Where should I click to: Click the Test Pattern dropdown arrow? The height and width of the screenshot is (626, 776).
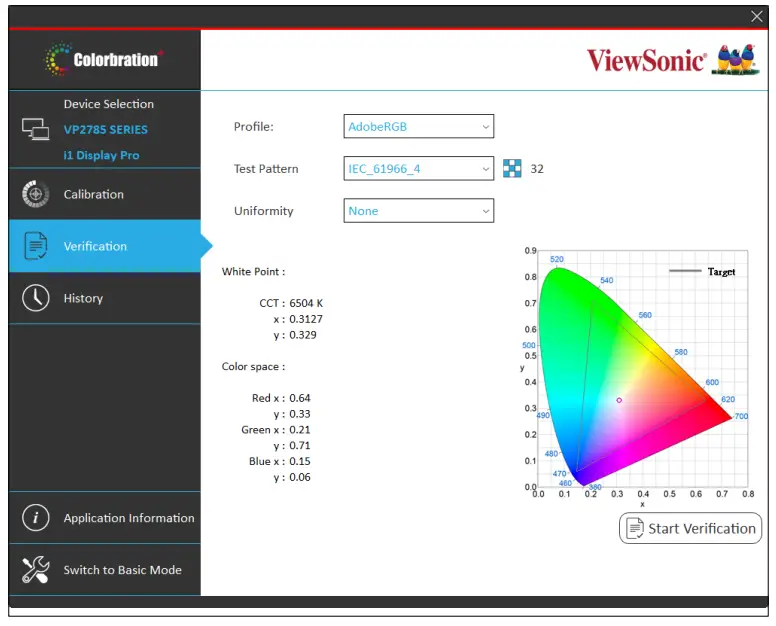(485, 169)
